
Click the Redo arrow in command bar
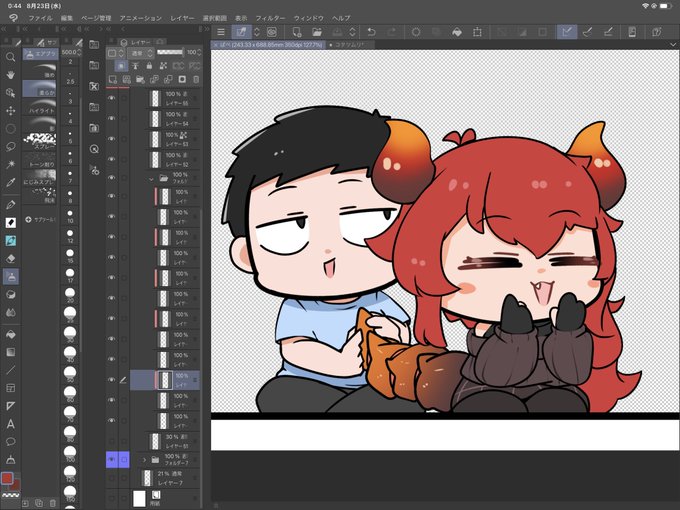(x=392, y=32)
